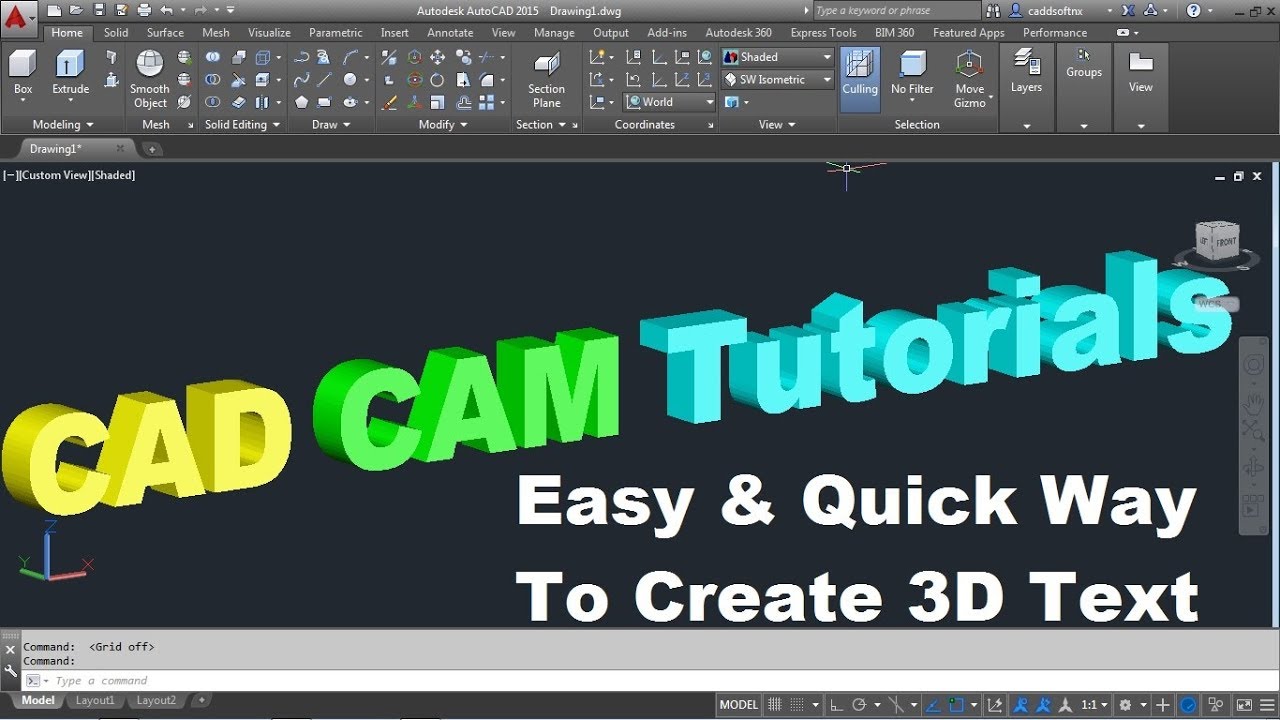This screenshot has height=720, width=1280.
Task: Click the Shaded viewport label
Action: [x=114, y=175]
